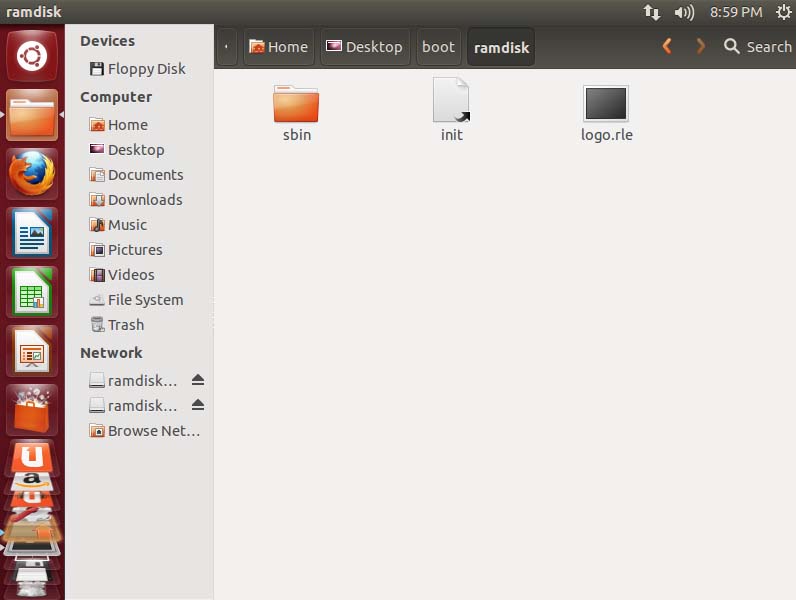The width and height of the screenshot is (796, 600).
Task: Open Pictures in sidebar
Action: pos(125,250)
